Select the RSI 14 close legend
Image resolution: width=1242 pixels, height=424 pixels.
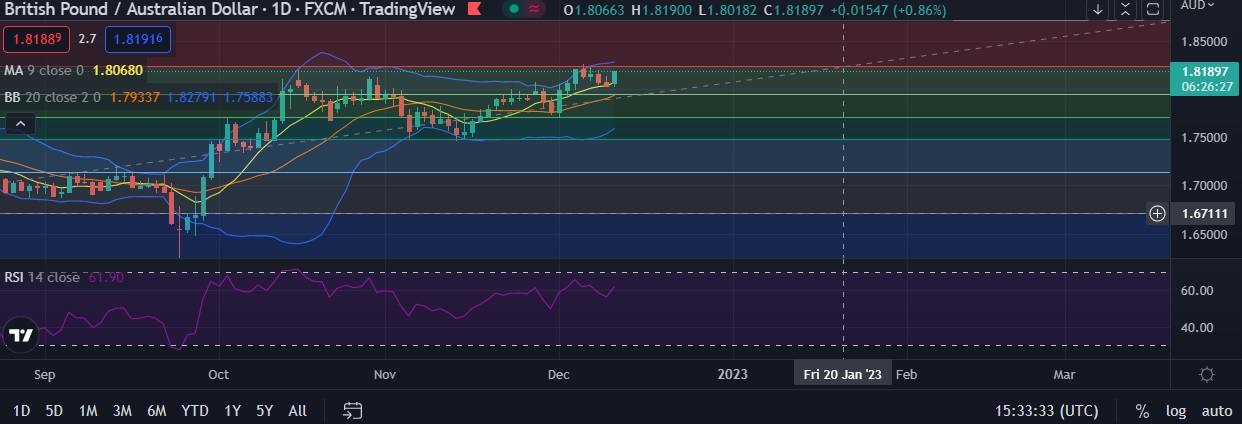tap(41, 277)
